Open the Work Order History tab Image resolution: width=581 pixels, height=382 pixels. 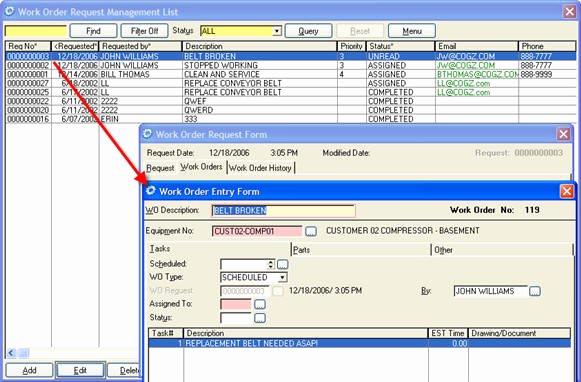click(x=260, y=168)
